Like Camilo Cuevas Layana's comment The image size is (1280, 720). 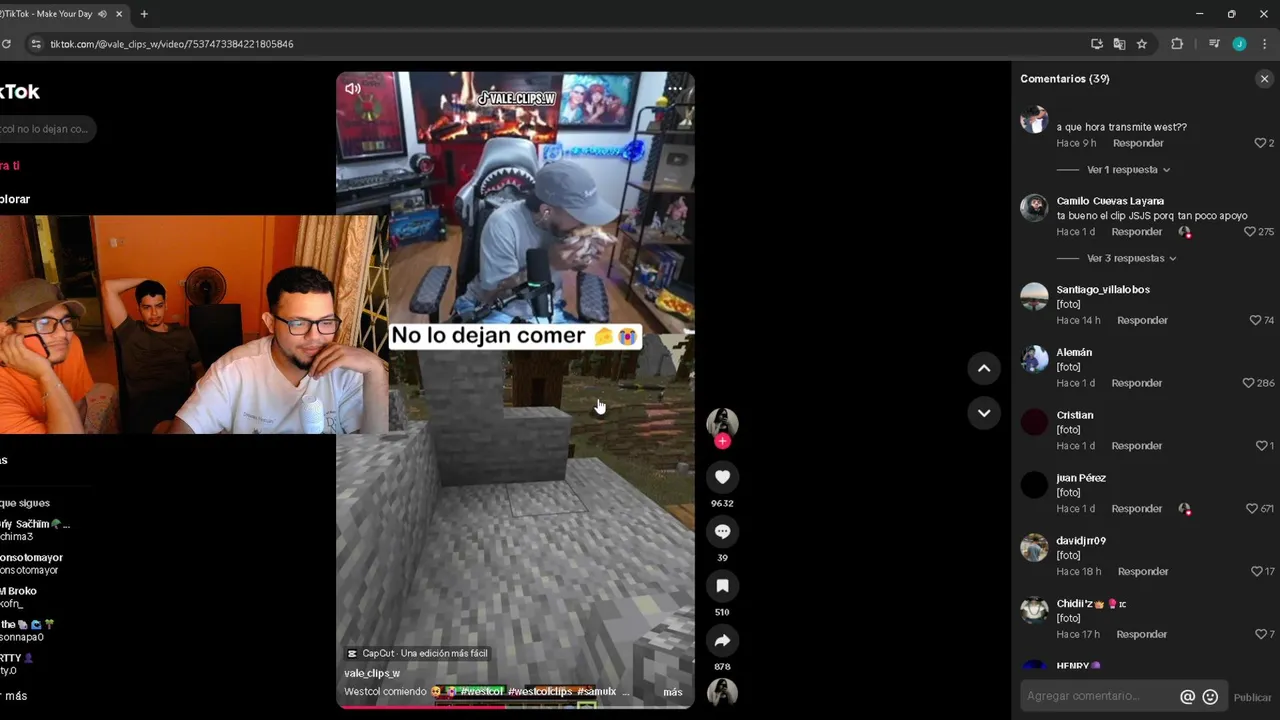pyautogui.click(x=1249, y=232)
